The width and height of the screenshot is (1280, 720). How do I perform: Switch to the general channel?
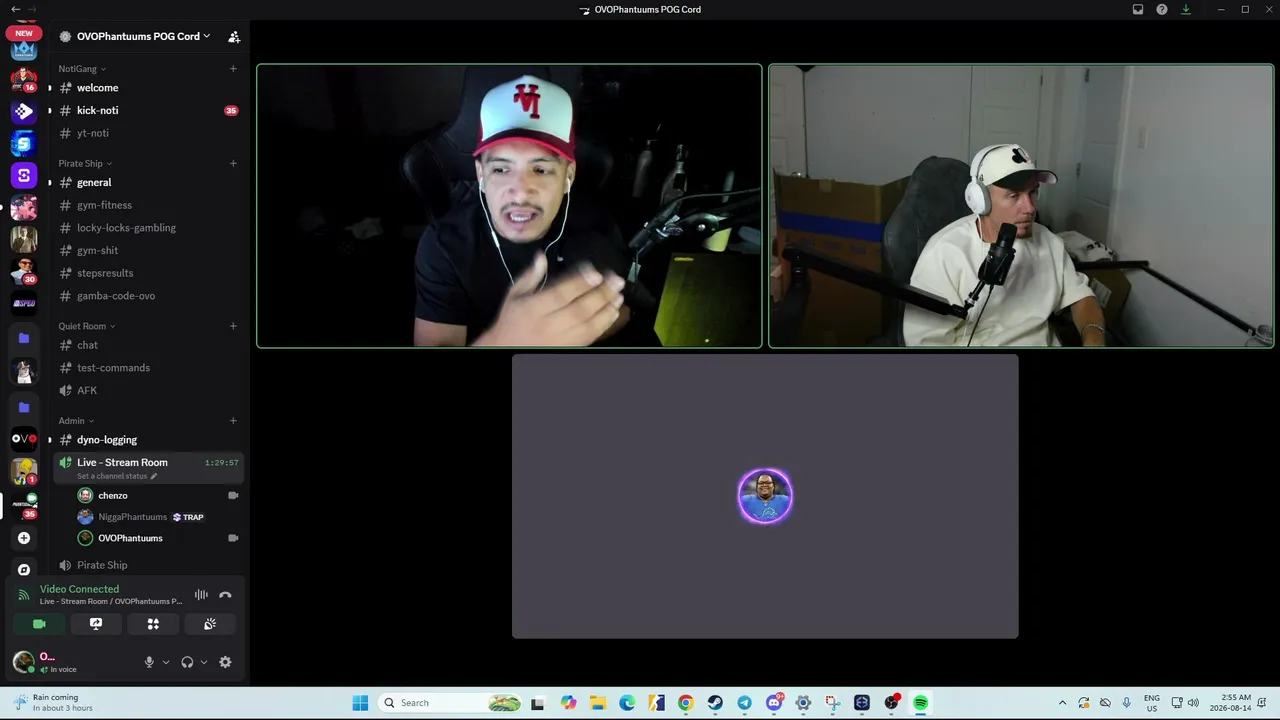(148, 183)
